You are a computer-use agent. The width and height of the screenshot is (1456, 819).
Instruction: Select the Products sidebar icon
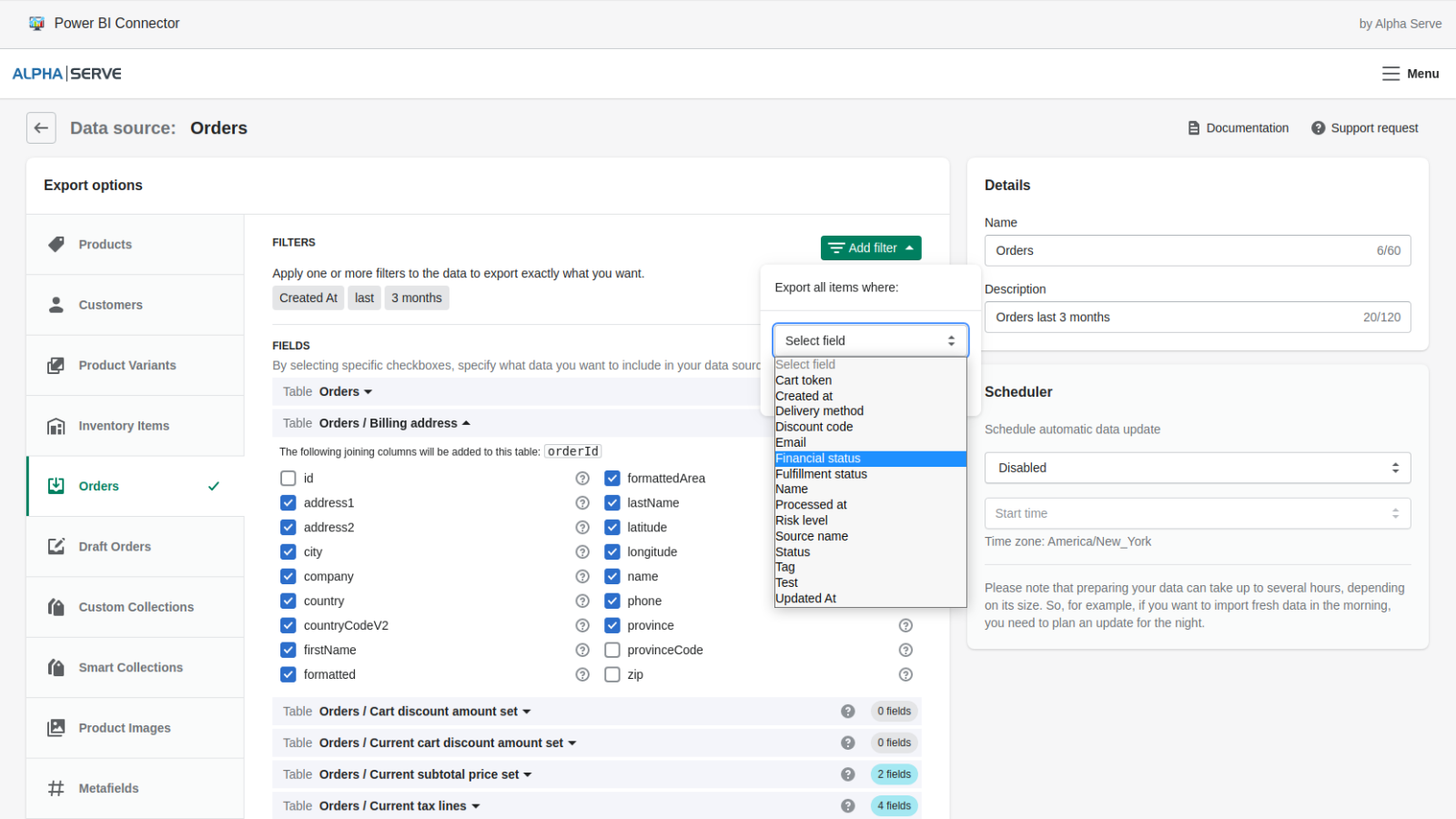tap(56, 244)
